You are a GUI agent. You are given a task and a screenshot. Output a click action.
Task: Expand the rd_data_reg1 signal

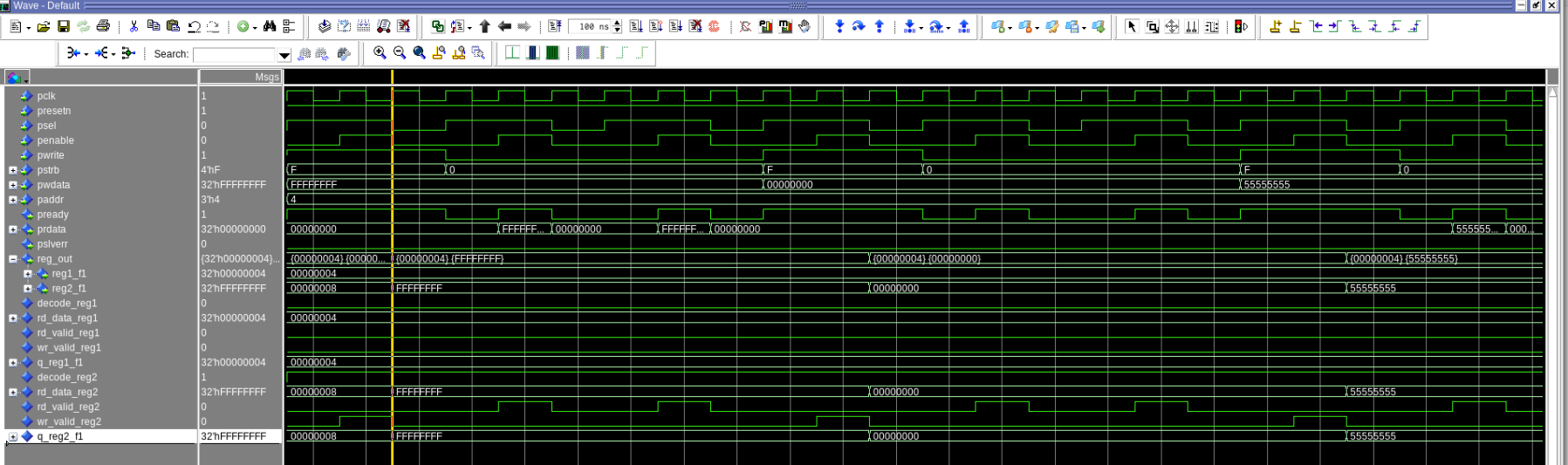(13, 318)
